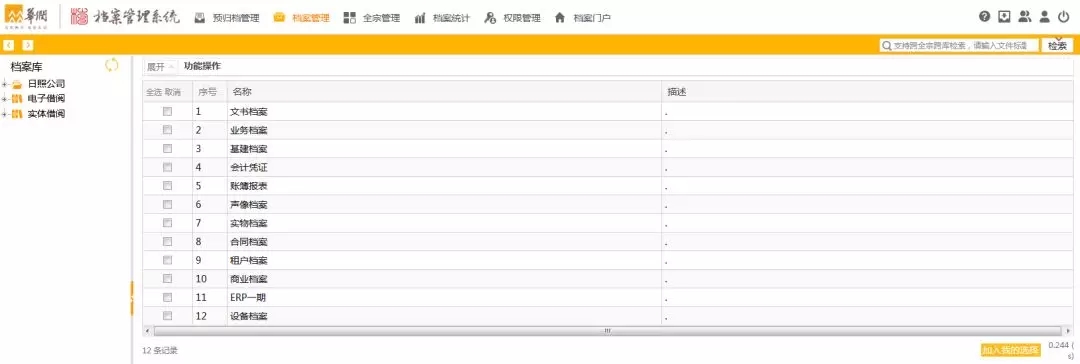Select 电子借阅 in the archive tree
Viewport: 1080px width, 364px height.
47,99
